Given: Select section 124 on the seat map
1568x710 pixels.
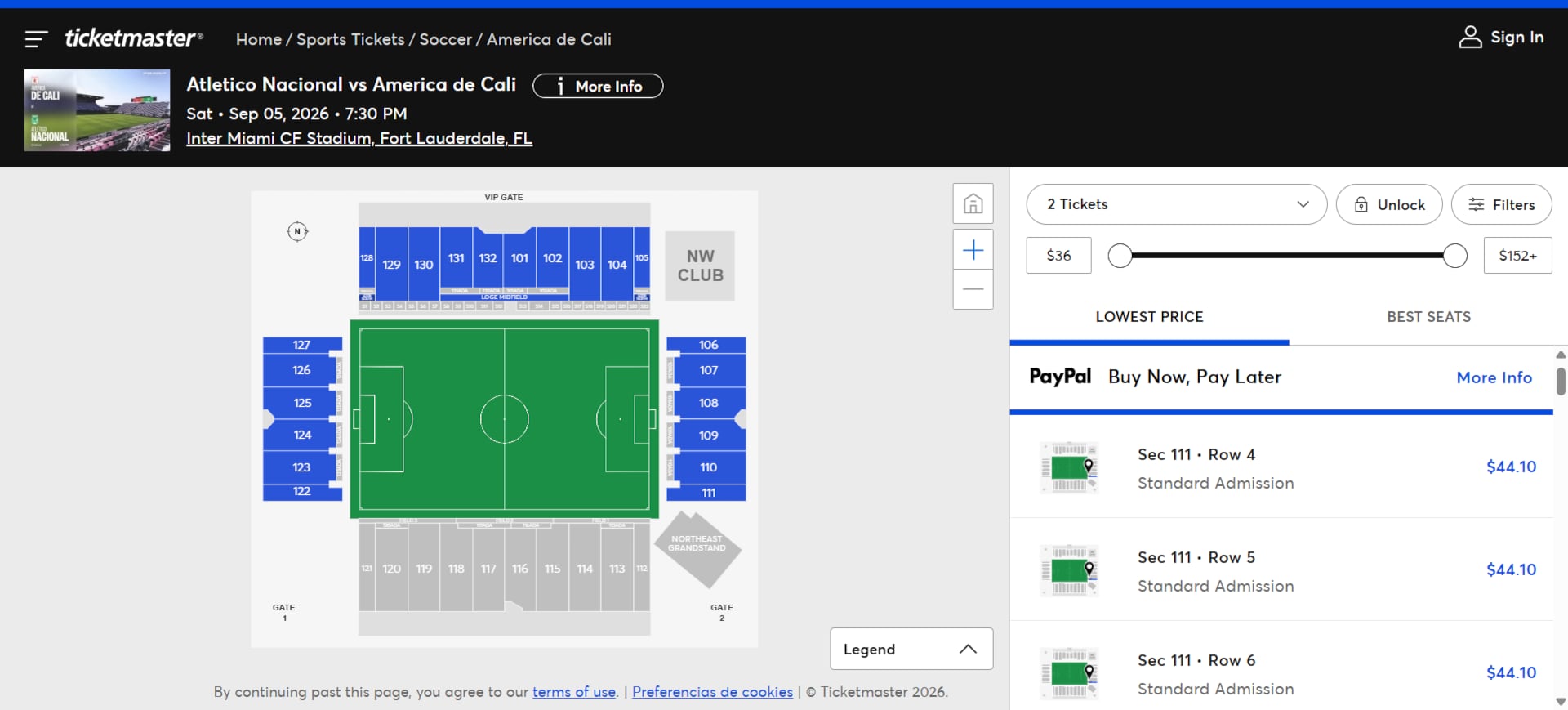Looking at the screenshot, I should [x=301, y=435].
